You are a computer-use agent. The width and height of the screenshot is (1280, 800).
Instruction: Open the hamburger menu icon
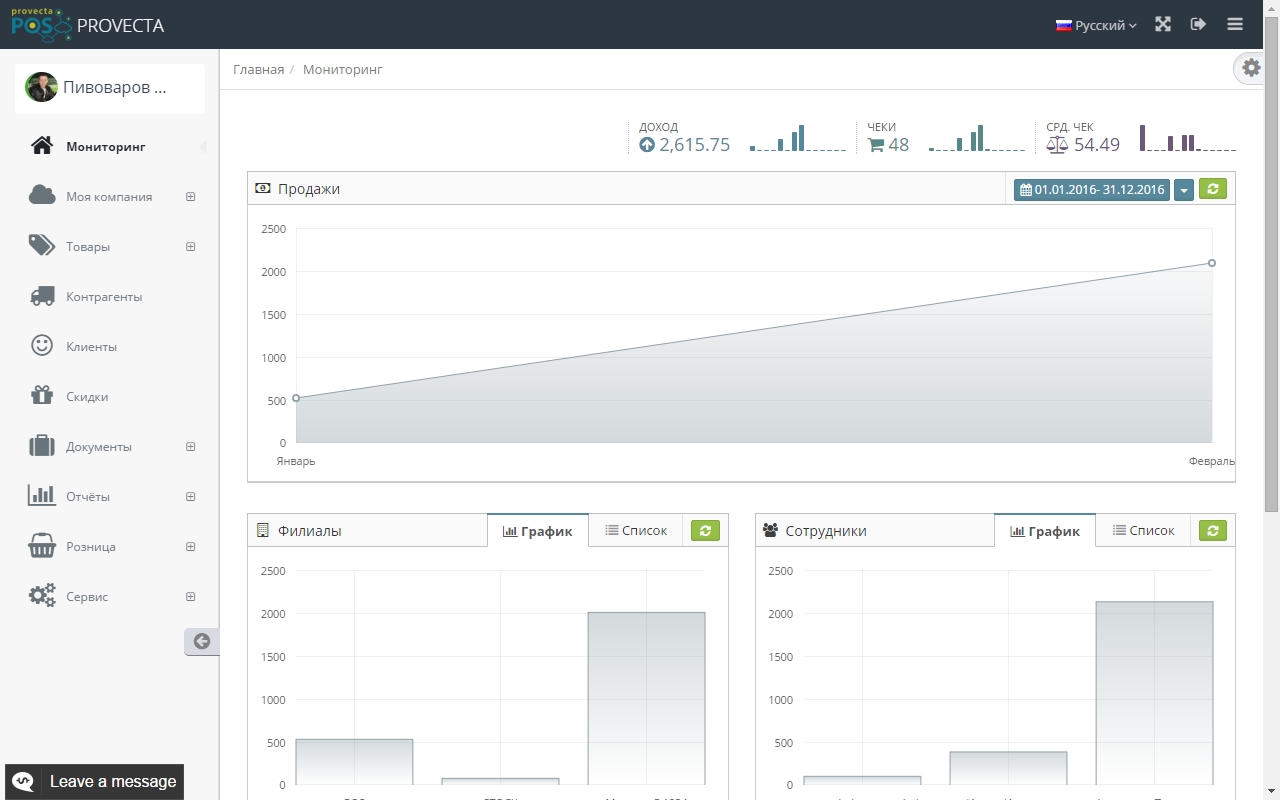(1235, 25)
